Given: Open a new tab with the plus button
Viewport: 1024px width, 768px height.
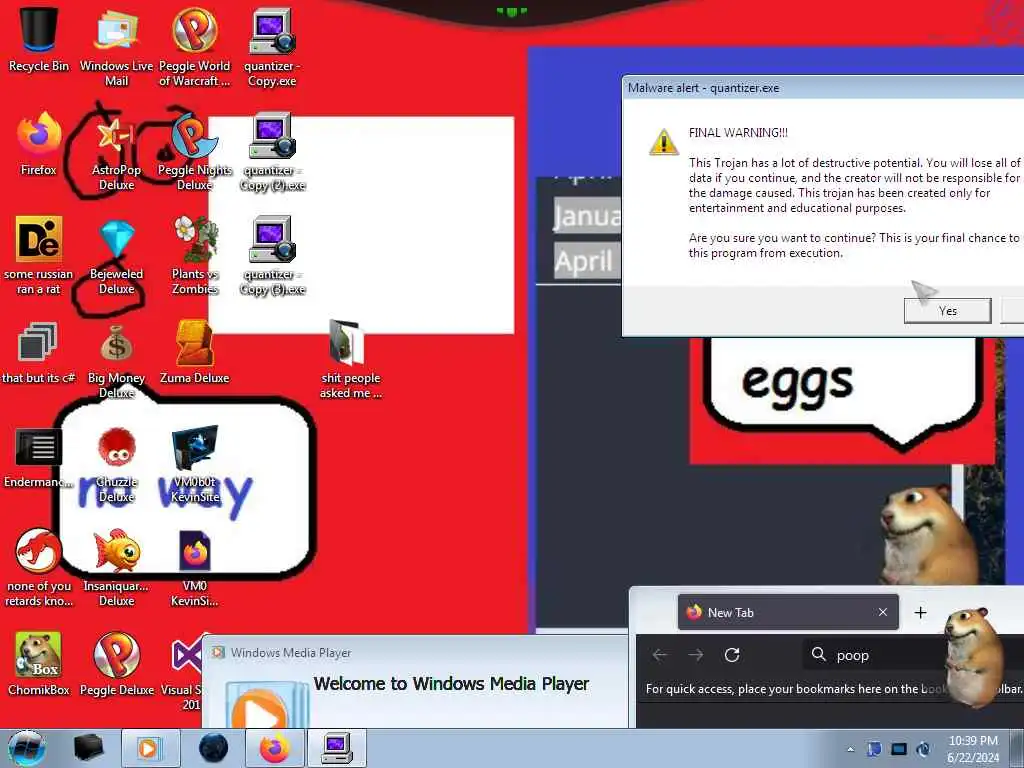Looking at the screenshot, I should pyautogui.click(x=920, y=613).
